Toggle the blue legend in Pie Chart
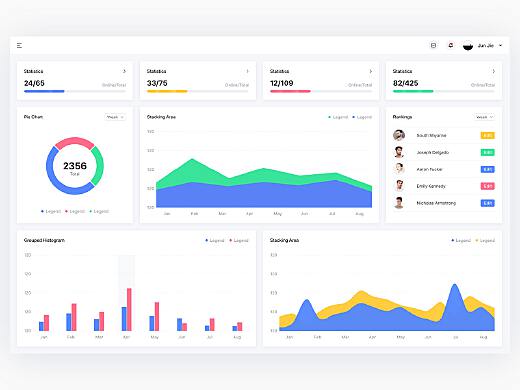Viewport: 520px width, 390px height. point(51,211)
